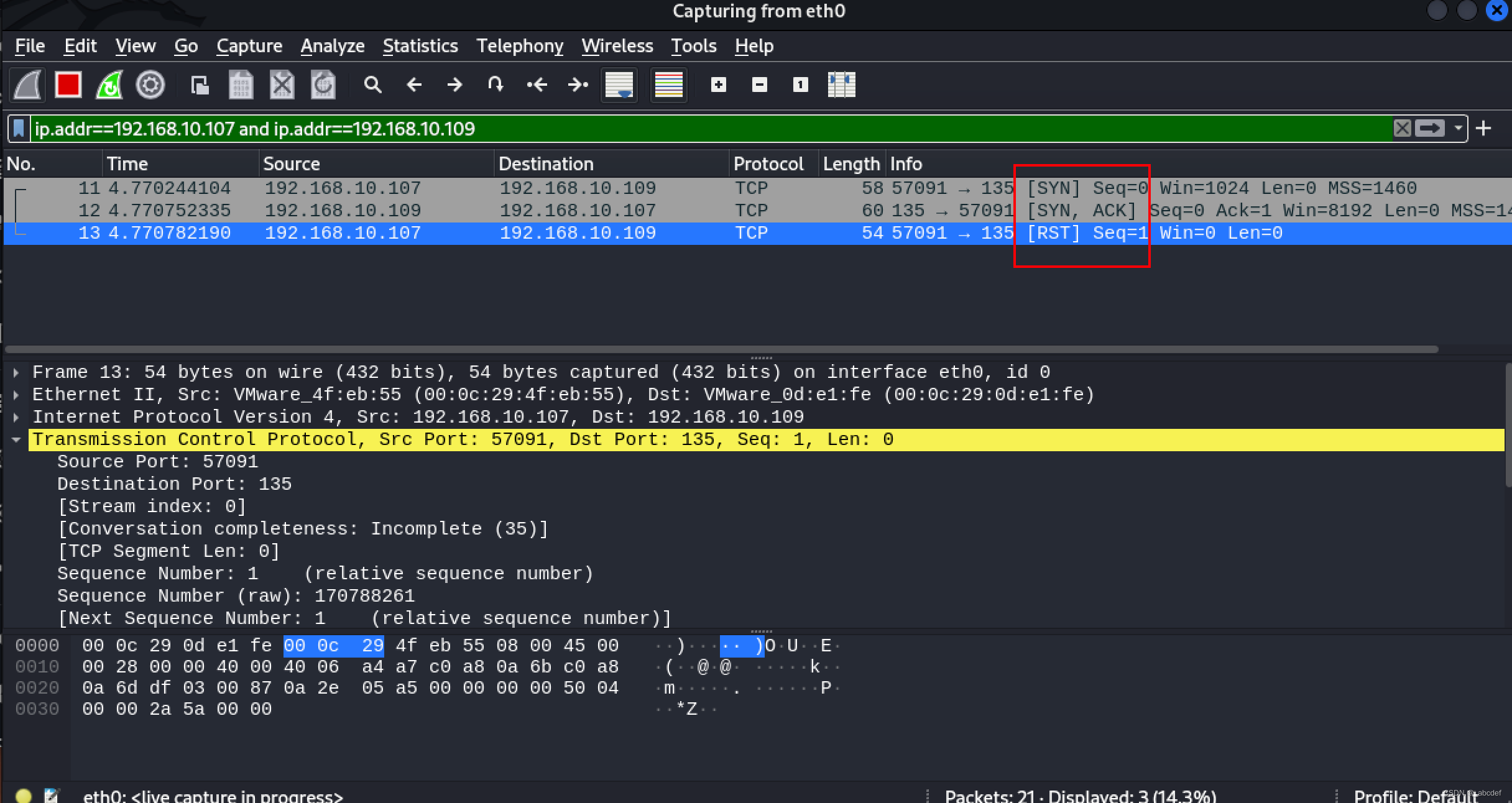Select the Source Port: 57091 field
This screenshot has height=803, width=1512.
(157, 462)
